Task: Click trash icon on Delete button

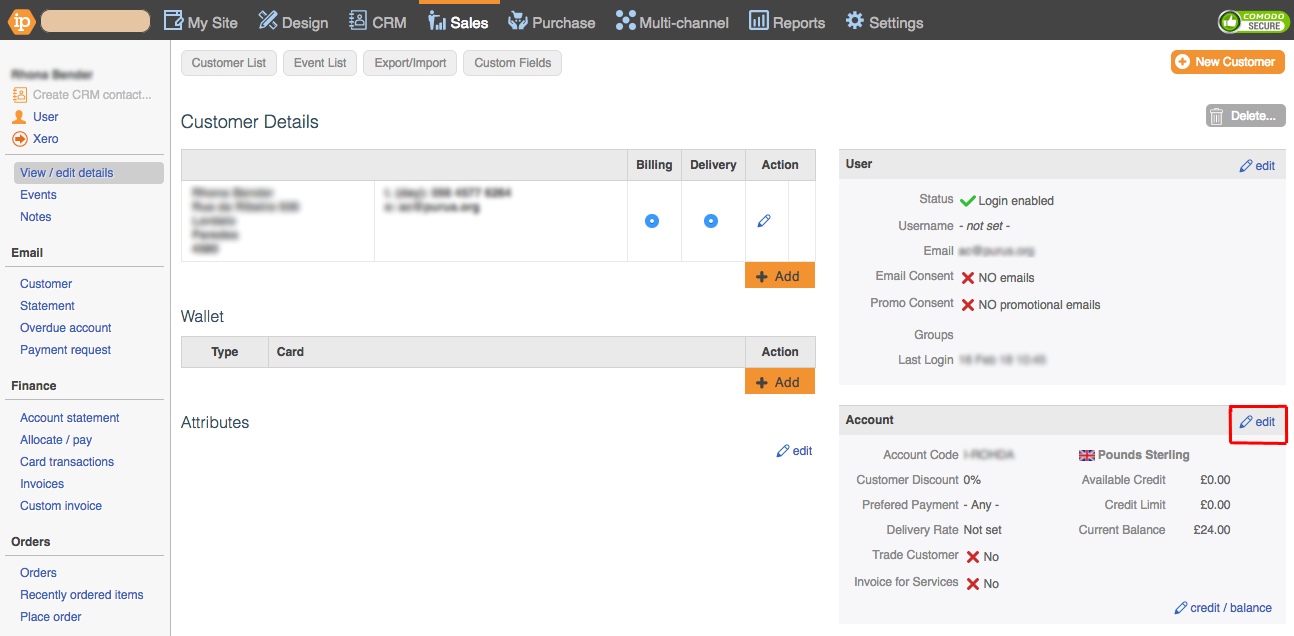Action: (x=1217, y=116)
